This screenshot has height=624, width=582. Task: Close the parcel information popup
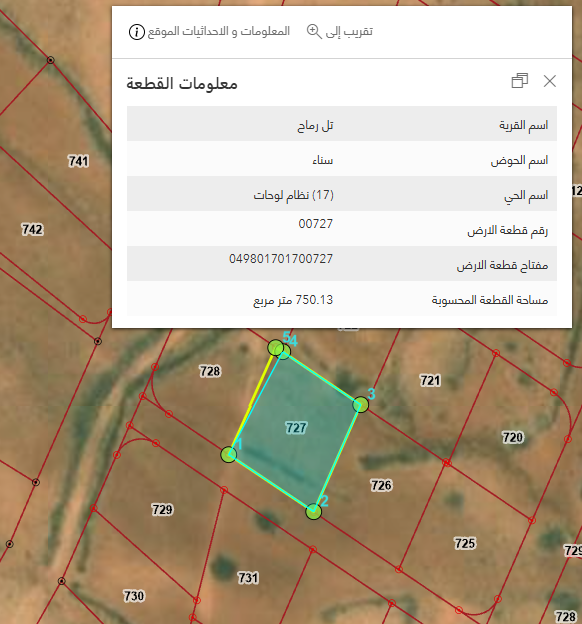pos(550,81)
